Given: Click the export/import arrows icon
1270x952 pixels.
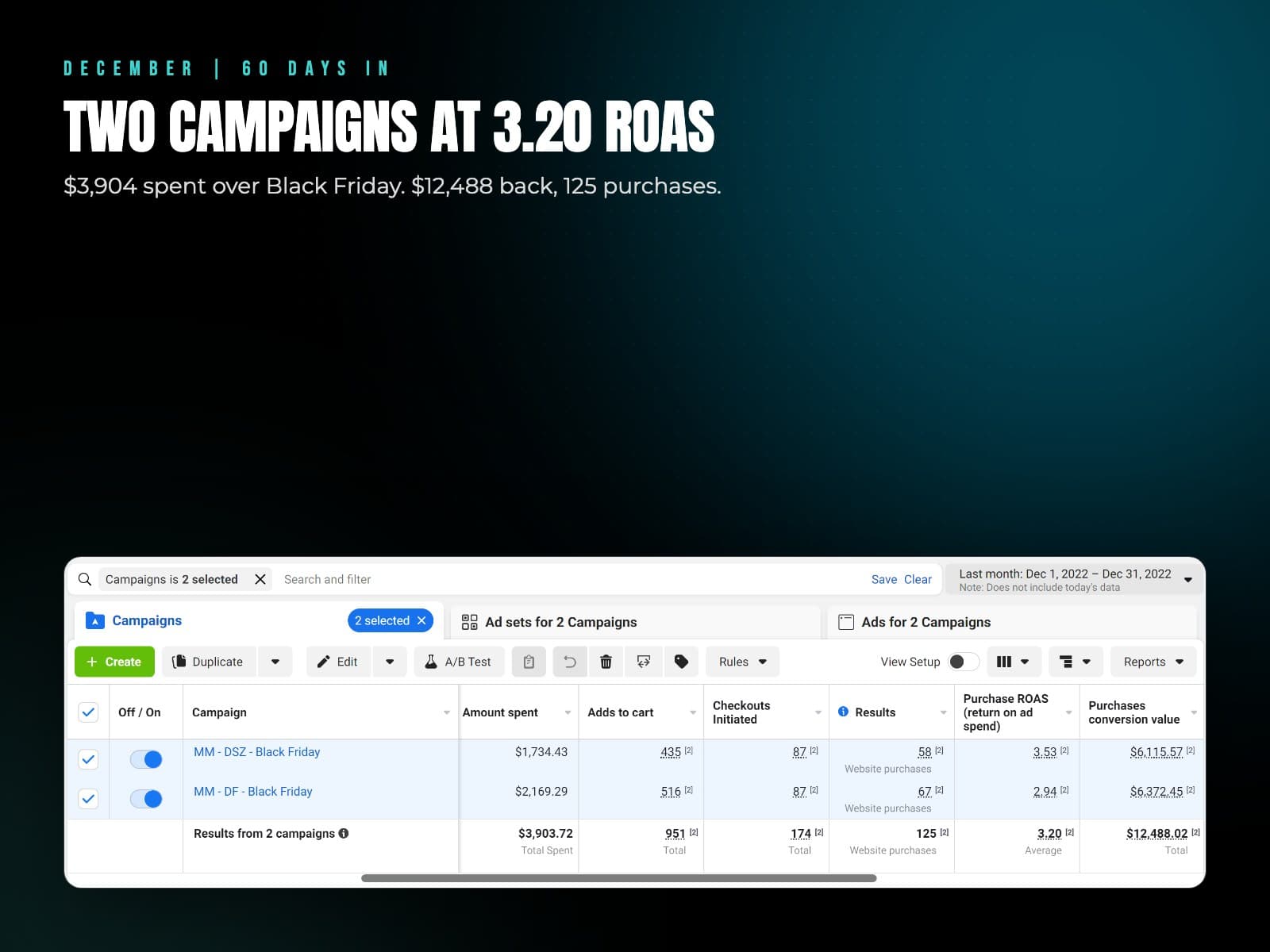Looking at the screenshot, I should tap(644, 662).
